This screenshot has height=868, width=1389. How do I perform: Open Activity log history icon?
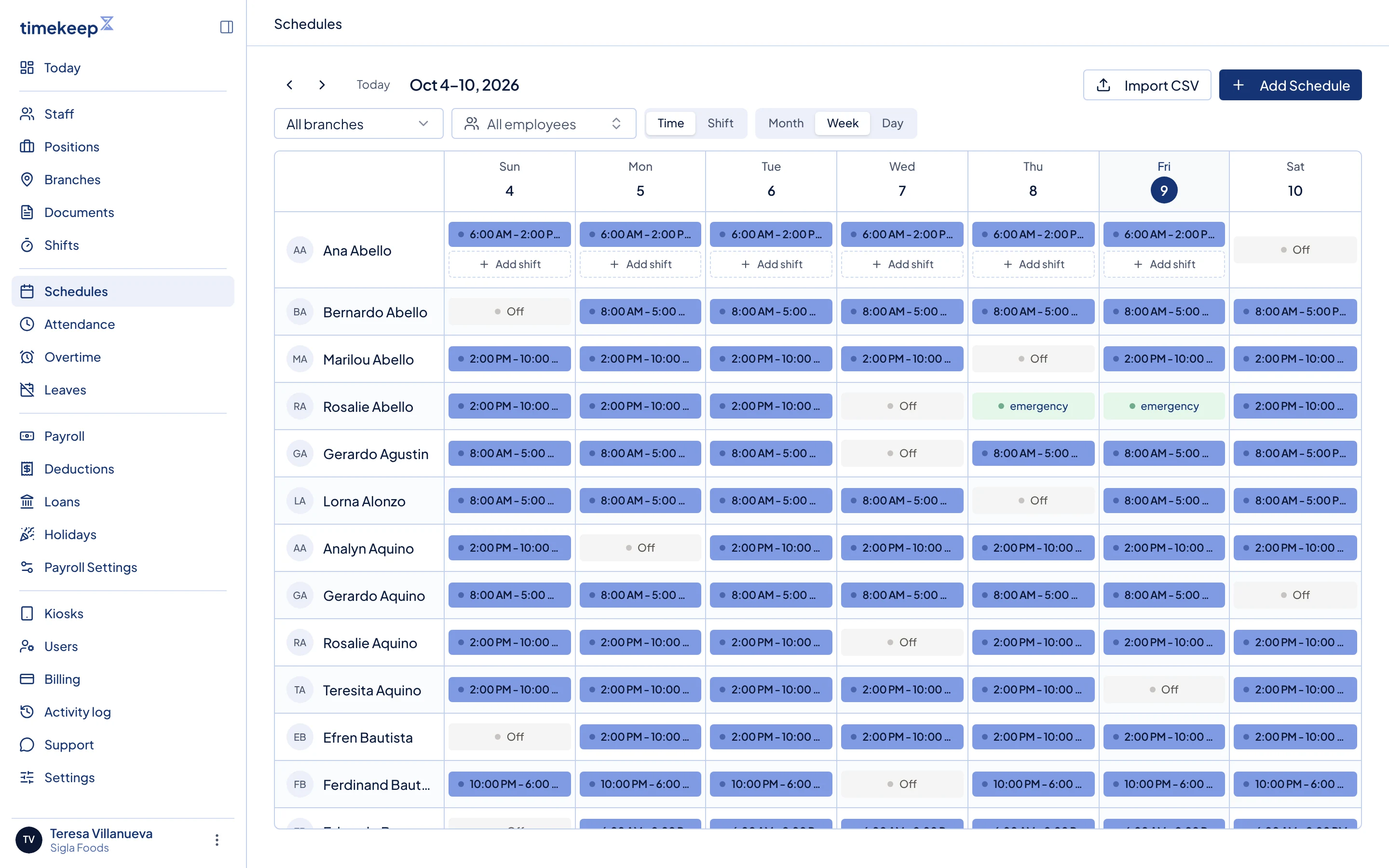pos(27,712)
